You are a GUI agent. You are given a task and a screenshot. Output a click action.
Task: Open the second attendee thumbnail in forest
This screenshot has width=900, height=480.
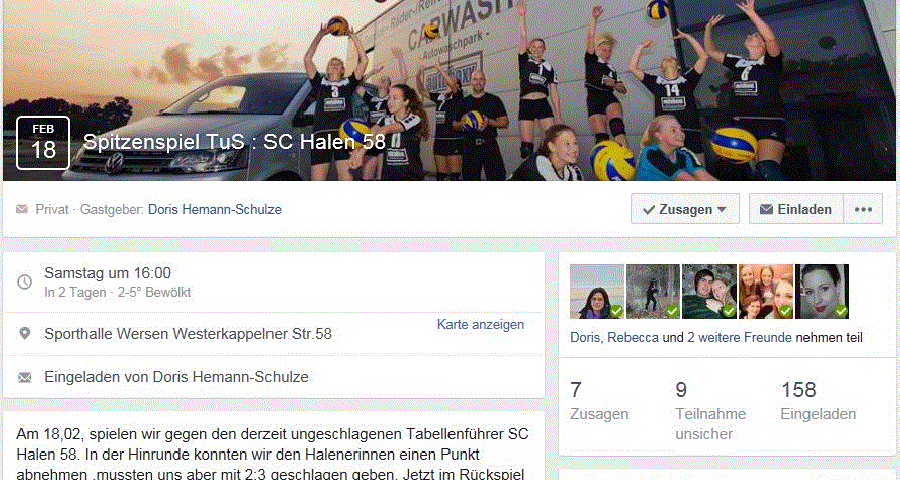pyautogui.click(x=653, y=291)
